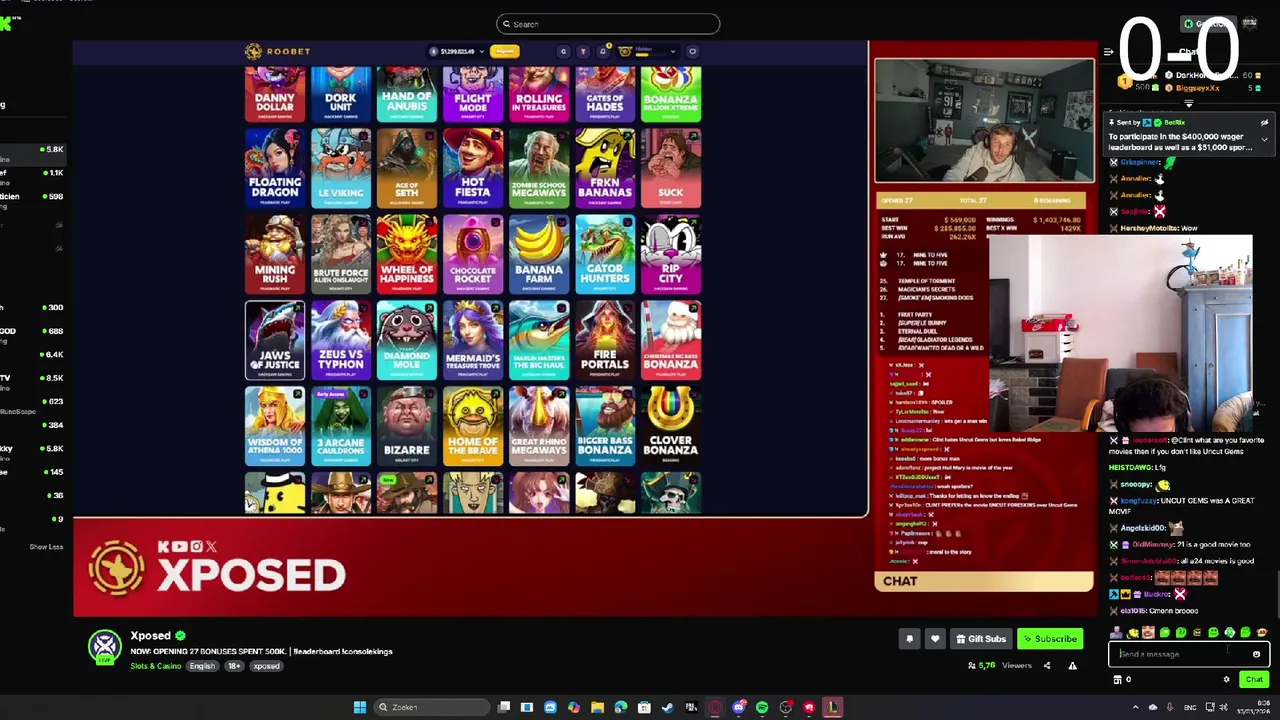Show hidden system tray icons

coord(1135,707)
